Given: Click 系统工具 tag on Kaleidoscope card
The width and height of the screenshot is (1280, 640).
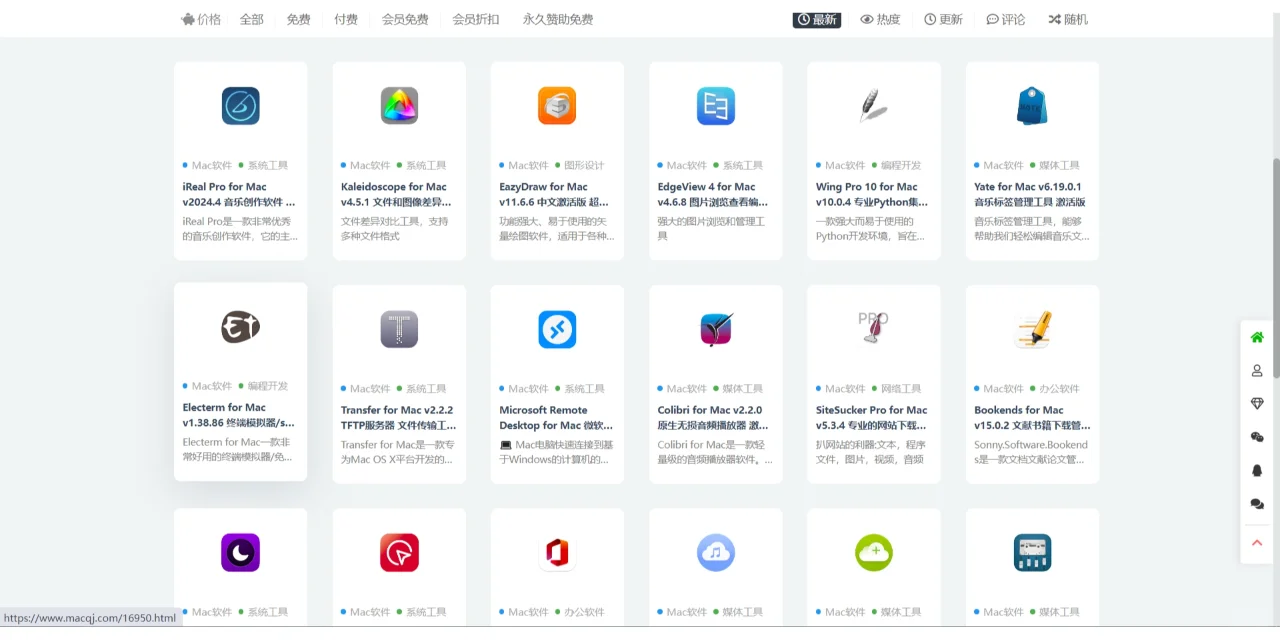Looking at the screenshot, I should point(426,166).
